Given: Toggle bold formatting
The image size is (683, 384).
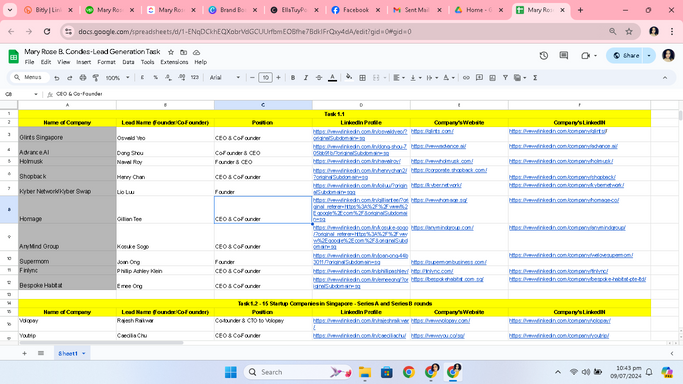Looking at the screenshot, I should 293,77.
